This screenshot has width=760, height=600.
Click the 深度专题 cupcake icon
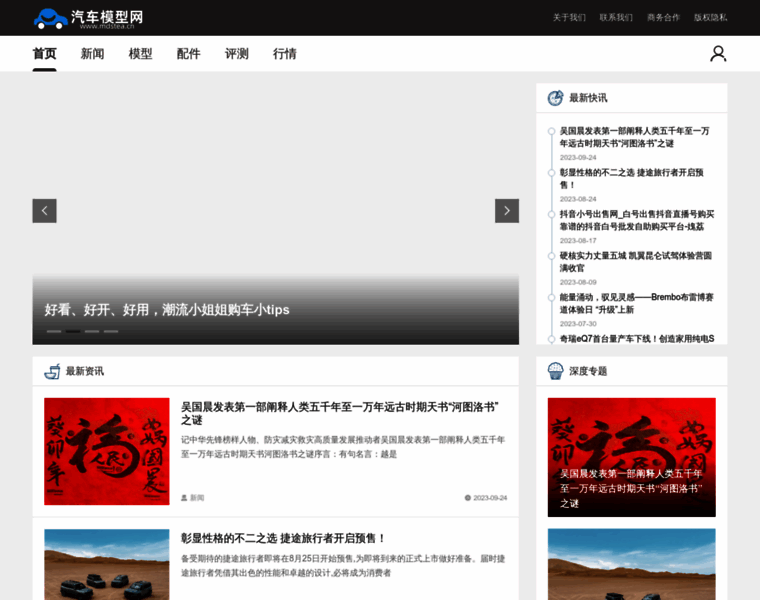point(555,371)
